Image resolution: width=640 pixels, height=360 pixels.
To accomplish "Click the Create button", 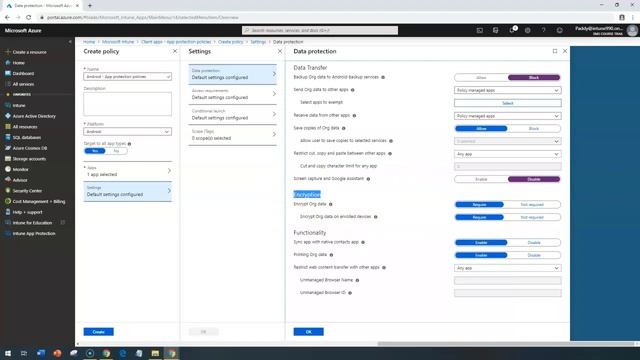I will tap(99, 332).
